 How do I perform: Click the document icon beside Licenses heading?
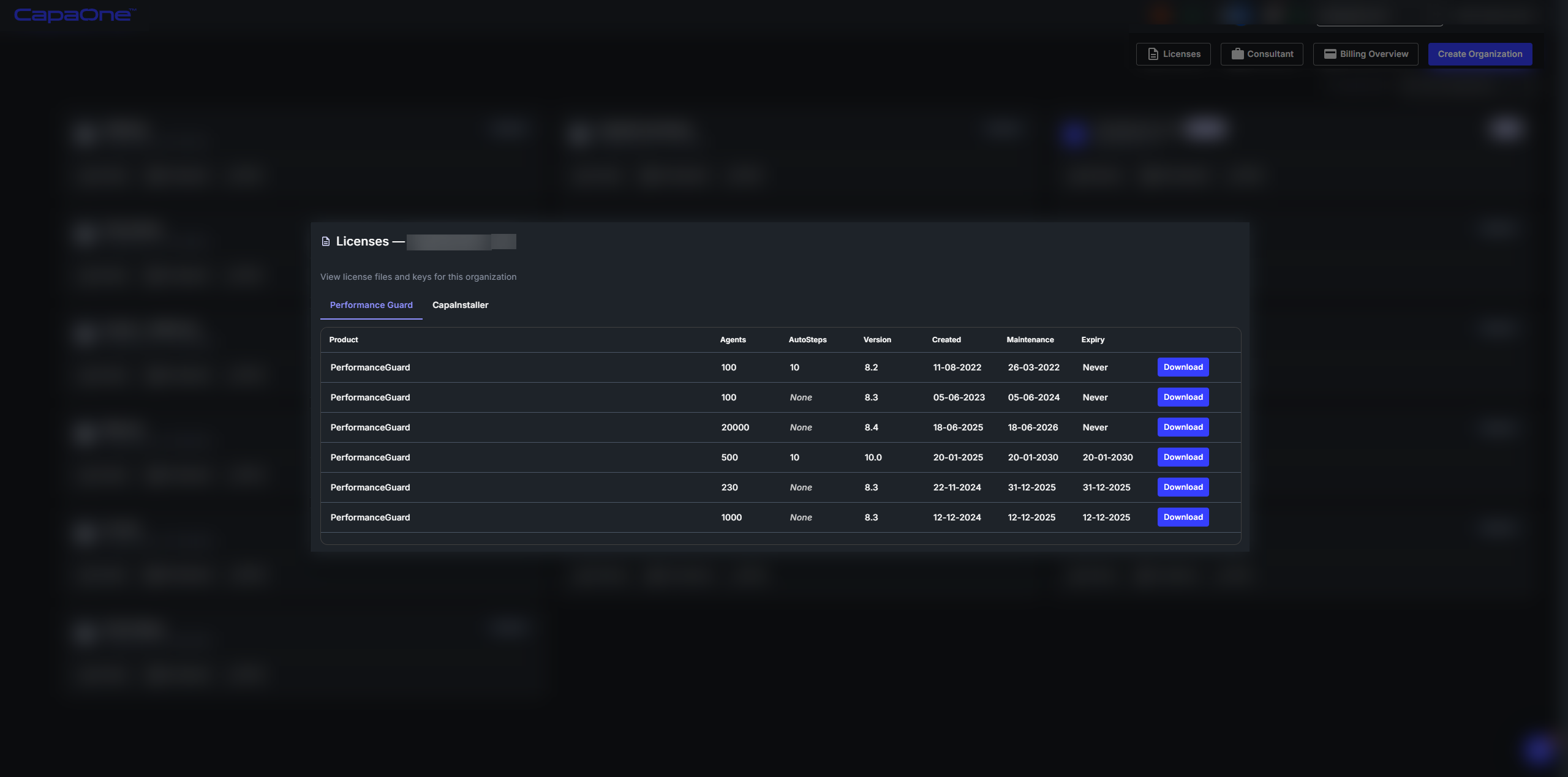click(326, 241)
